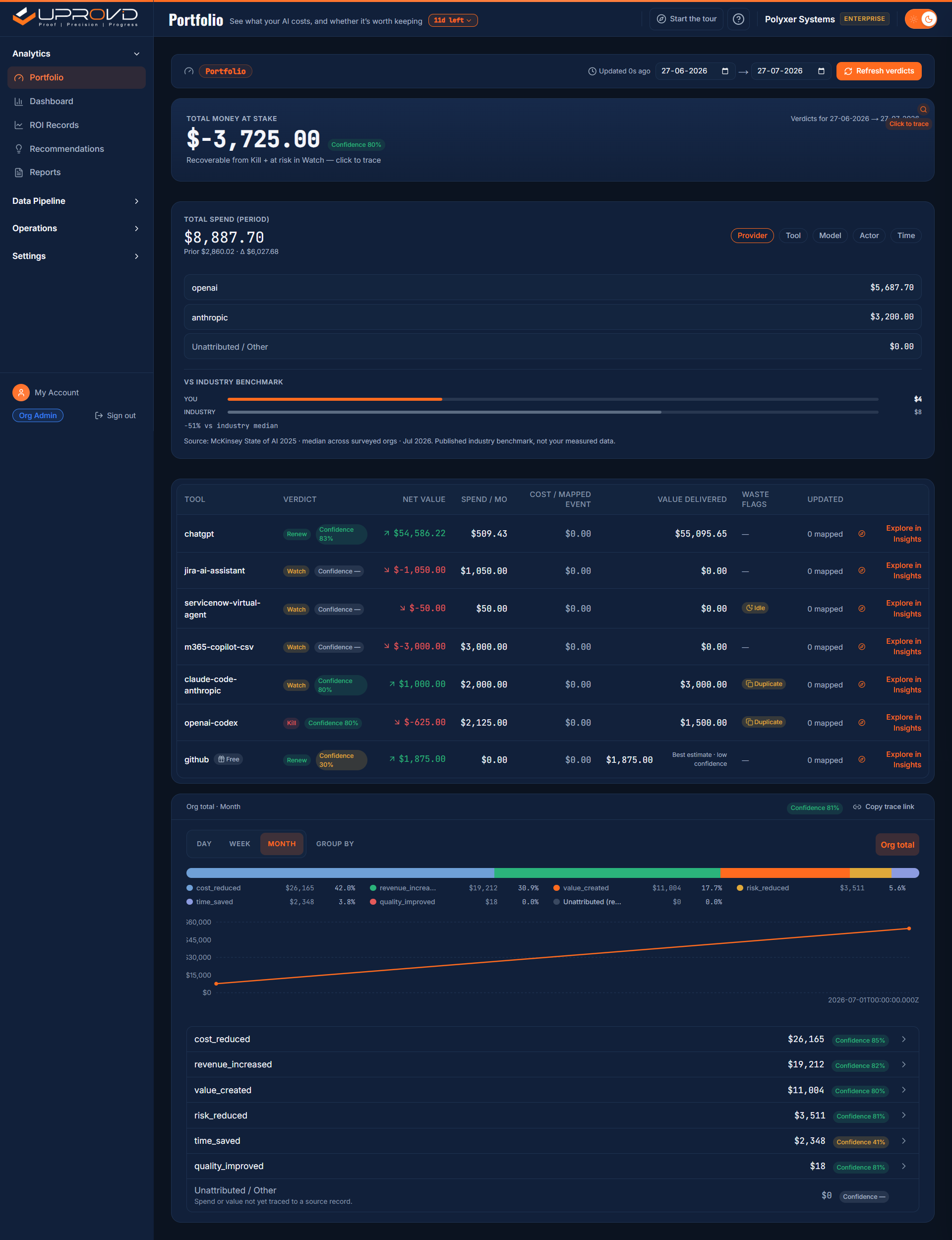Open Dashboard in the sidebar
The height and width of the screenshot is (1240, 952).
[76, 102]
